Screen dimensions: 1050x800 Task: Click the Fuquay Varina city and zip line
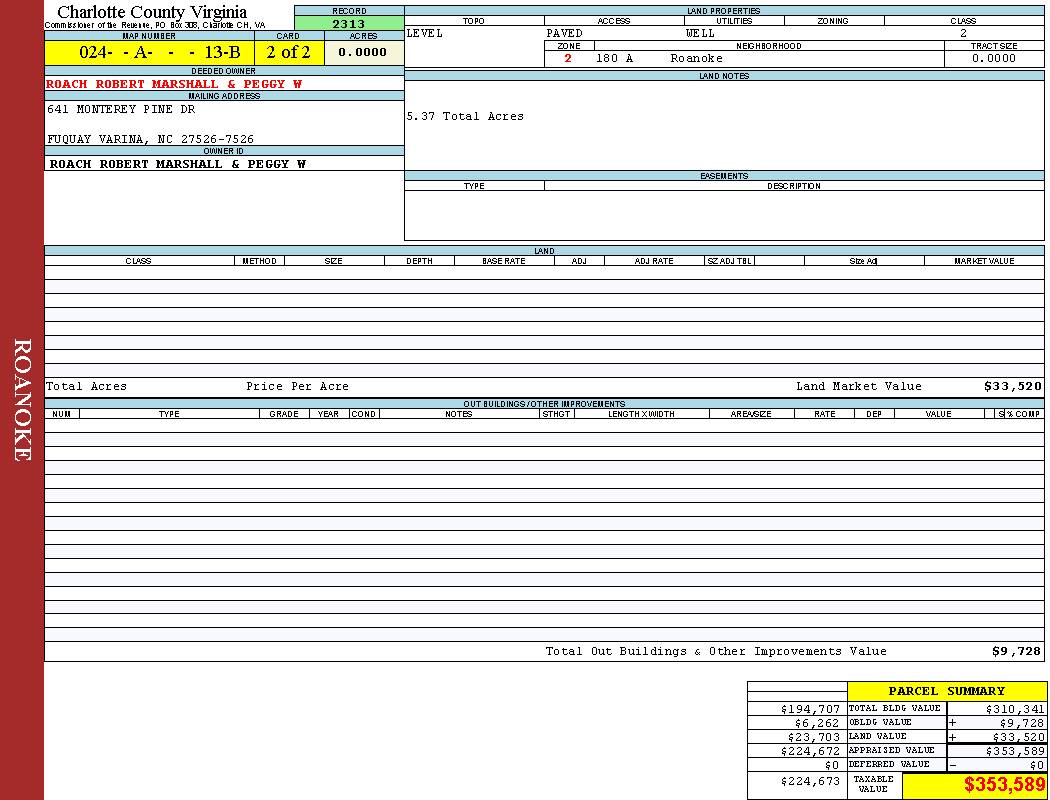[x=150, y=139]
